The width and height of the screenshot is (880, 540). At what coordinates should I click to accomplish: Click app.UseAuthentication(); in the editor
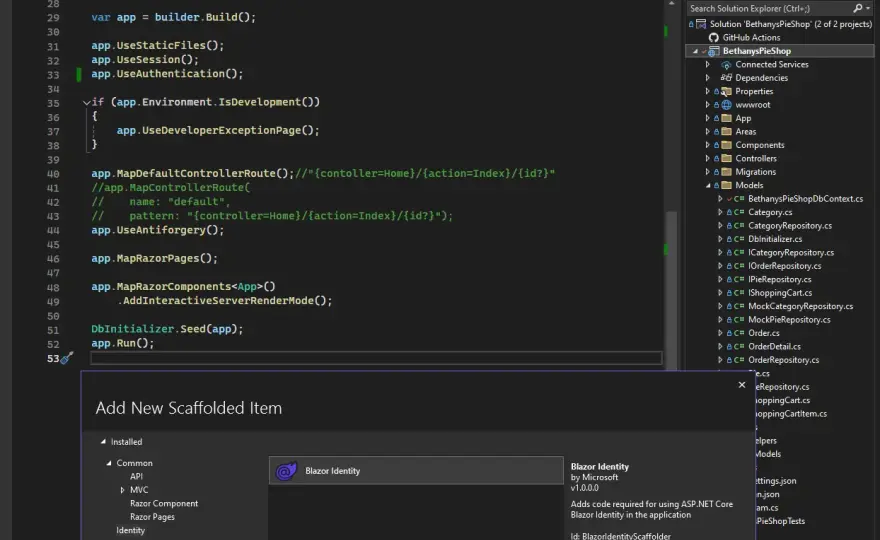coord(167,74)
